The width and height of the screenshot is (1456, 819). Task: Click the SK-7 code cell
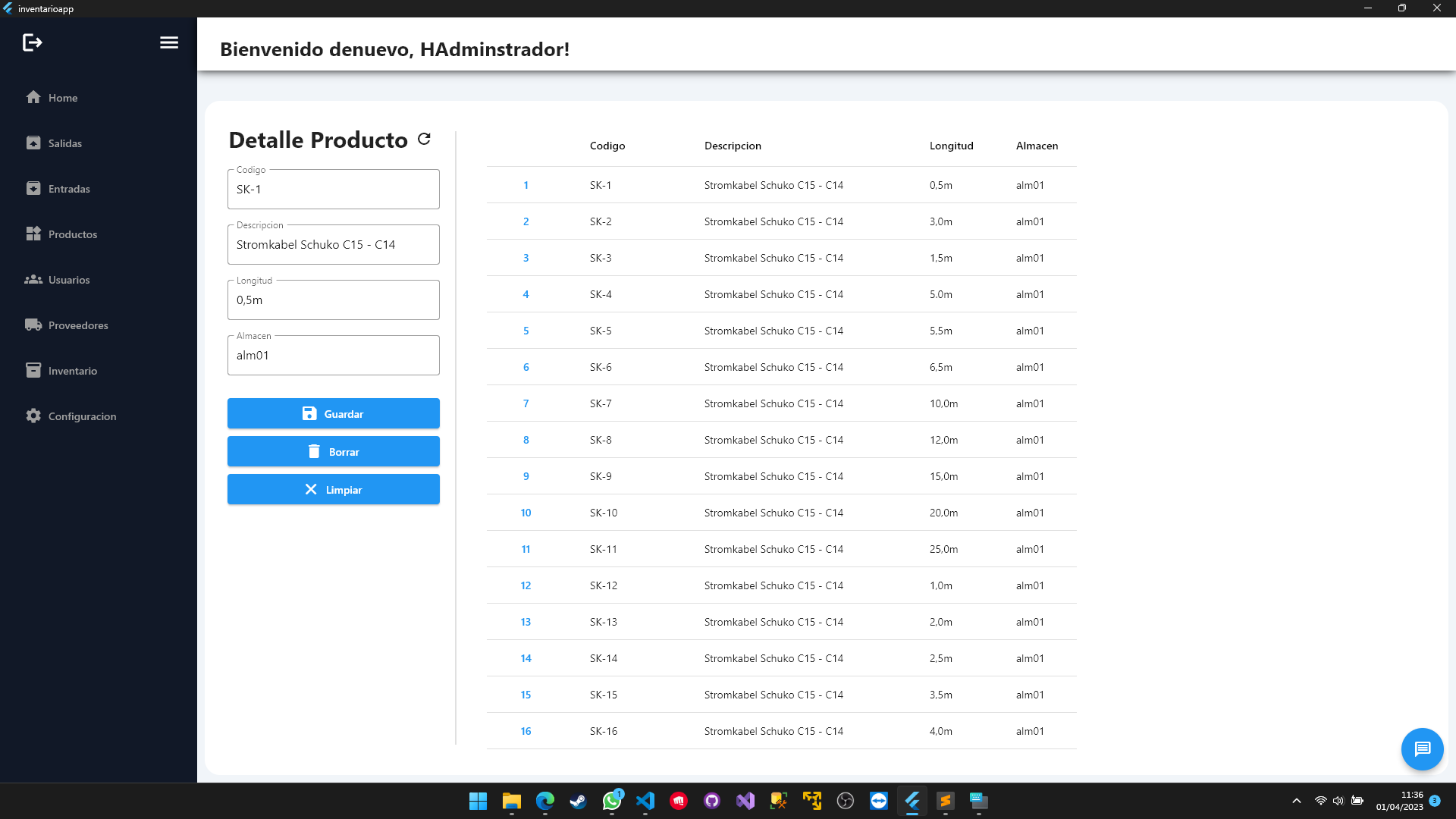click(601, 403)
